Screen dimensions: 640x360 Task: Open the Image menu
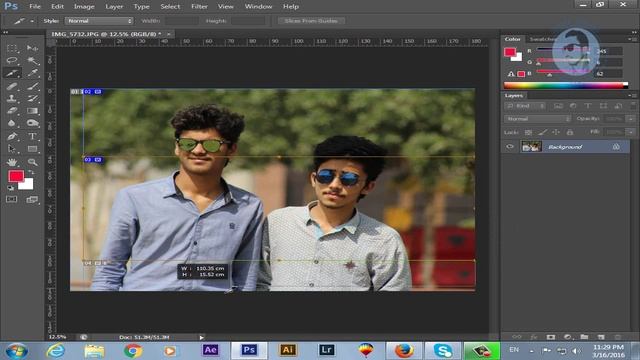84,7
